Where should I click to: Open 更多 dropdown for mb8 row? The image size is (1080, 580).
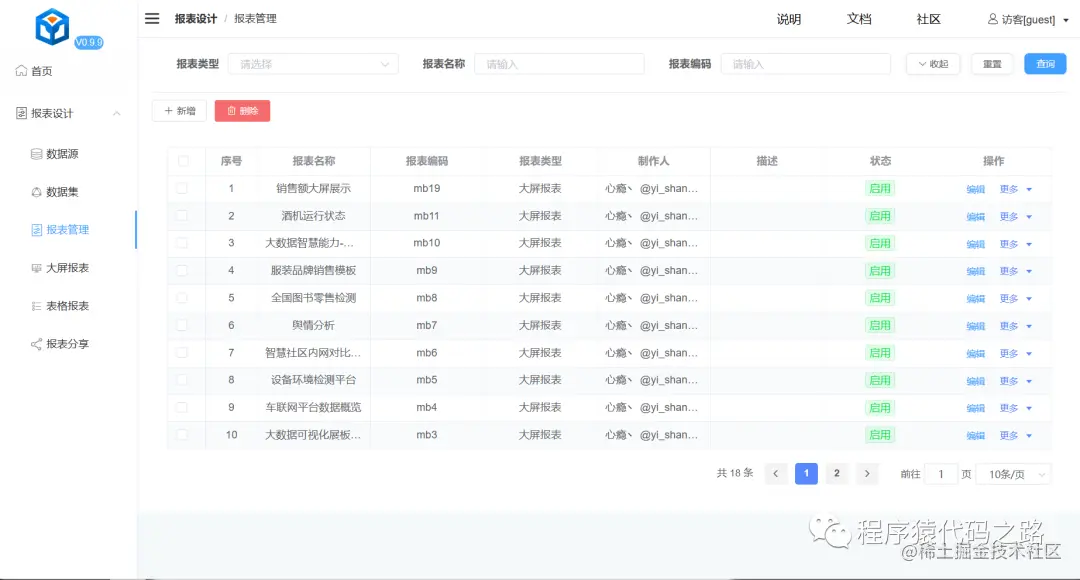1016,299
